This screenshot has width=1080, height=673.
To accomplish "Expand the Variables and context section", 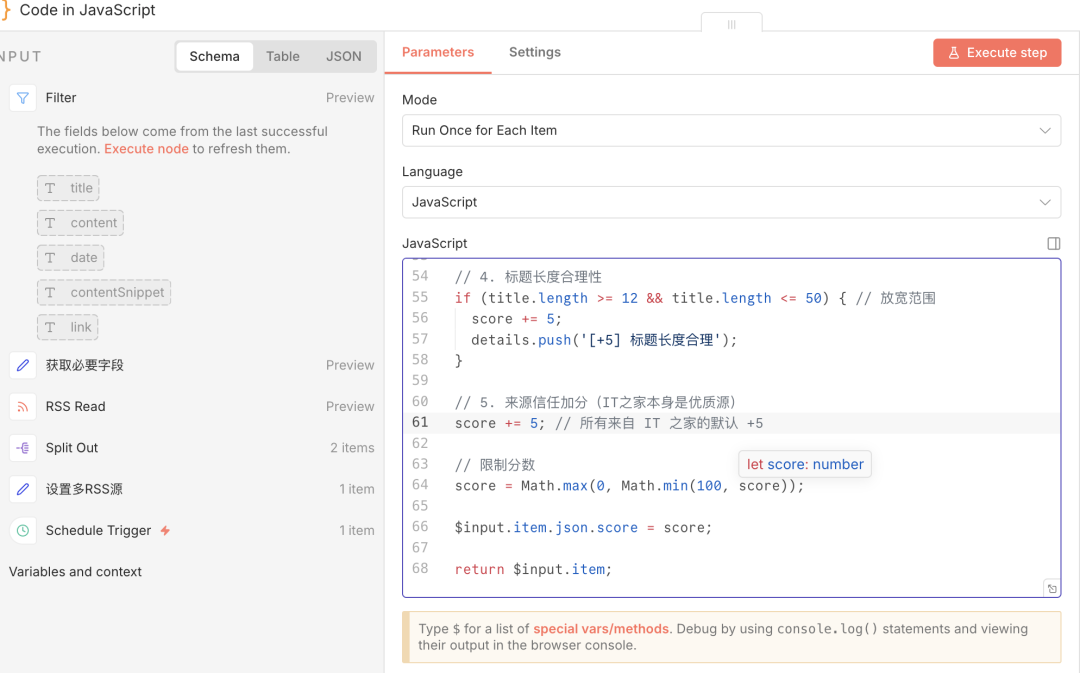I will pos(75,572).
